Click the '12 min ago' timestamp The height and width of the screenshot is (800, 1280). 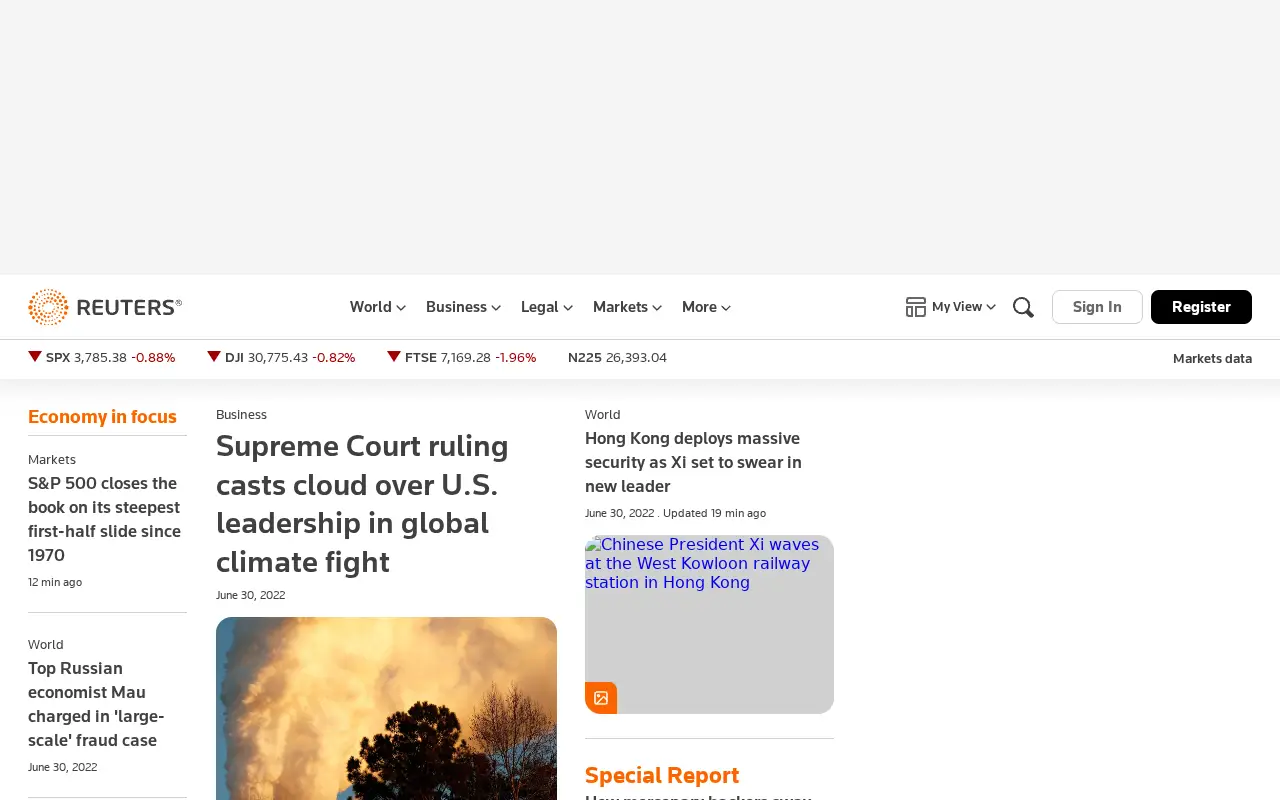(x=55, y=582)
